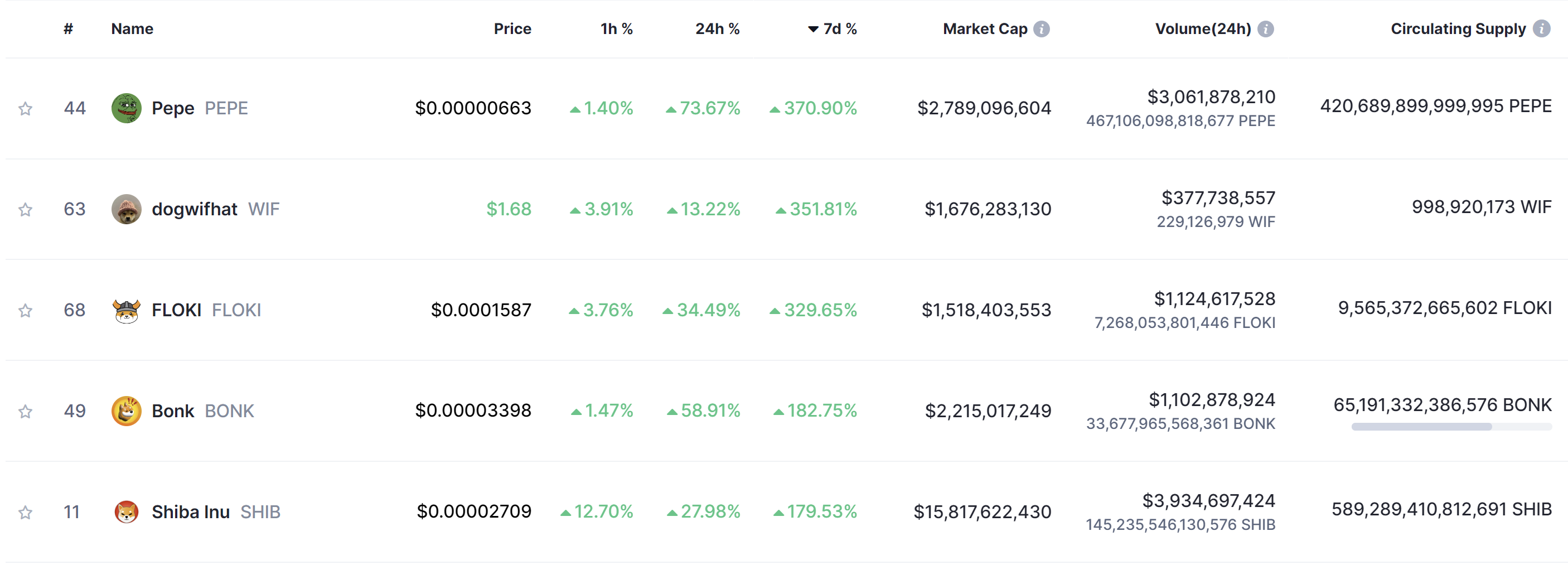Click the FLOKI viking dog logo
This screenshot has height=584, width=1568.
click(x=127, y=311)
